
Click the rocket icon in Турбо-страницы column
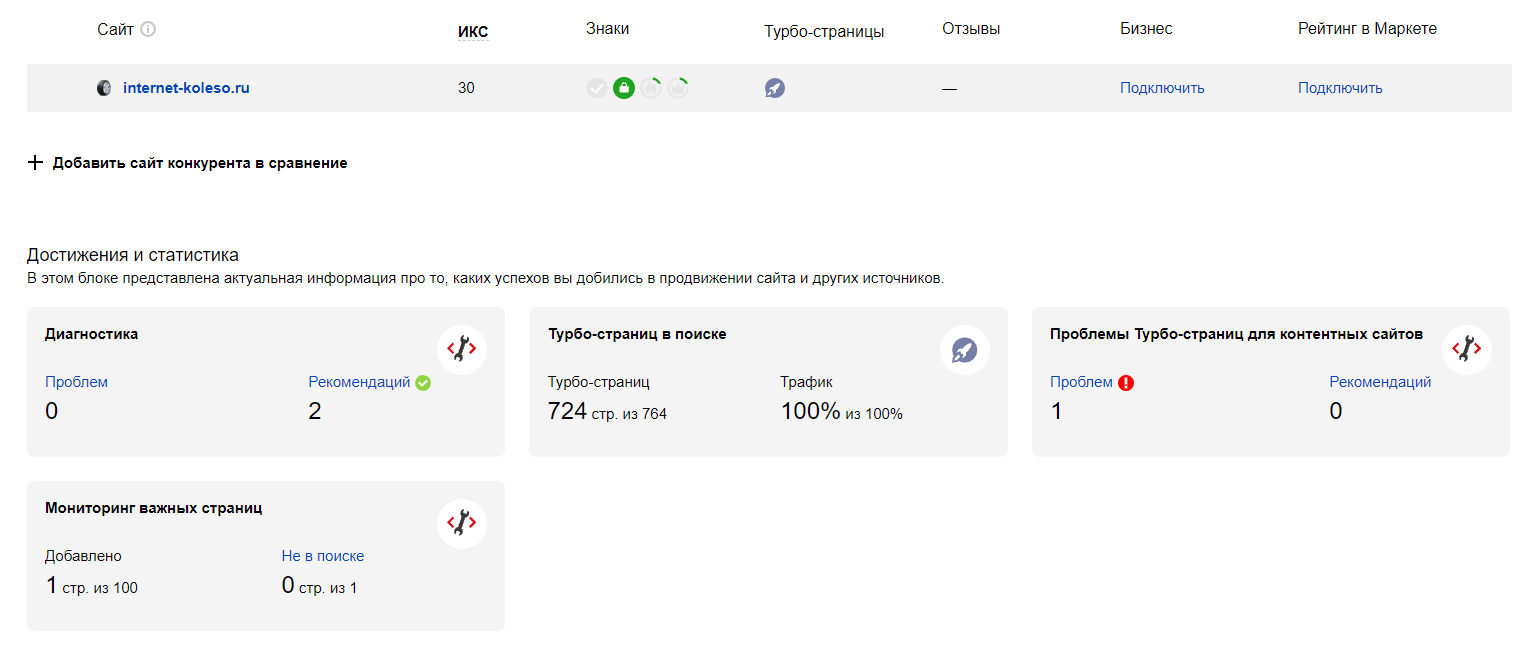point(774,88)
